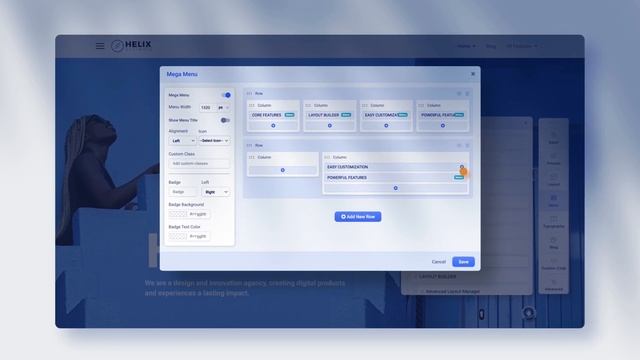Click LAYOUT BUILDER in the background panel
Screen dimensions: 640x360
point(437,277)
